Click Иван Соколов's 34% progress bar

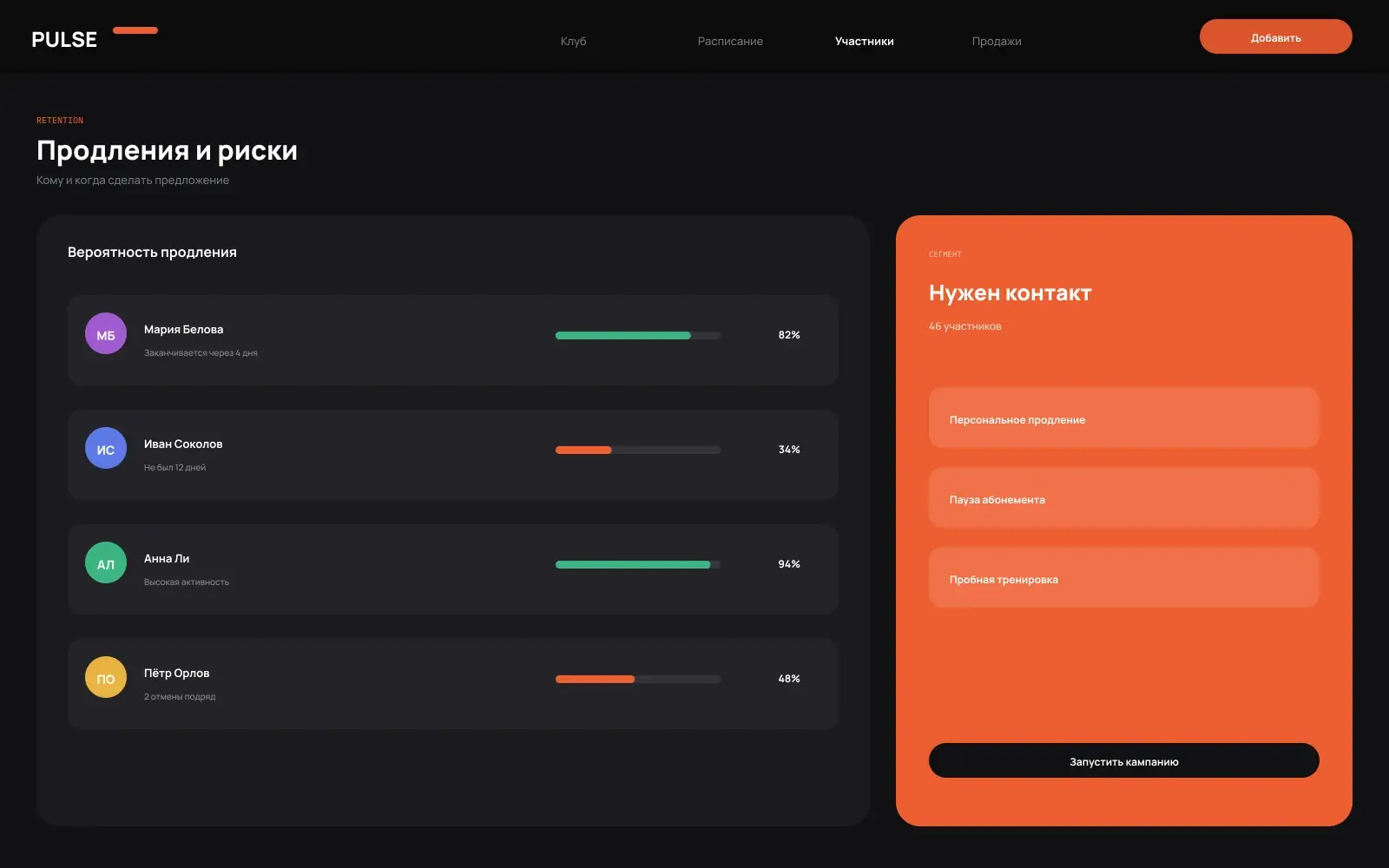[638, 450]
